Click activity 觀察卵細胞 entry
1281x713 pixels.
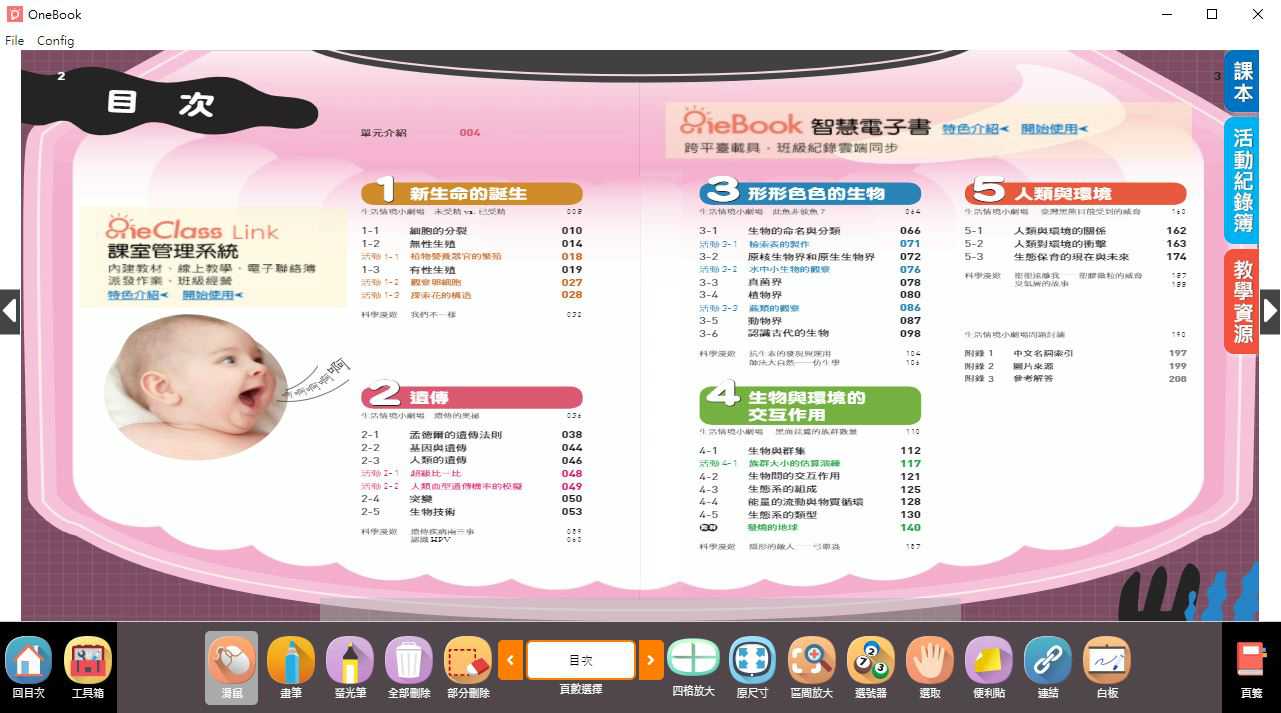point(472,283)
